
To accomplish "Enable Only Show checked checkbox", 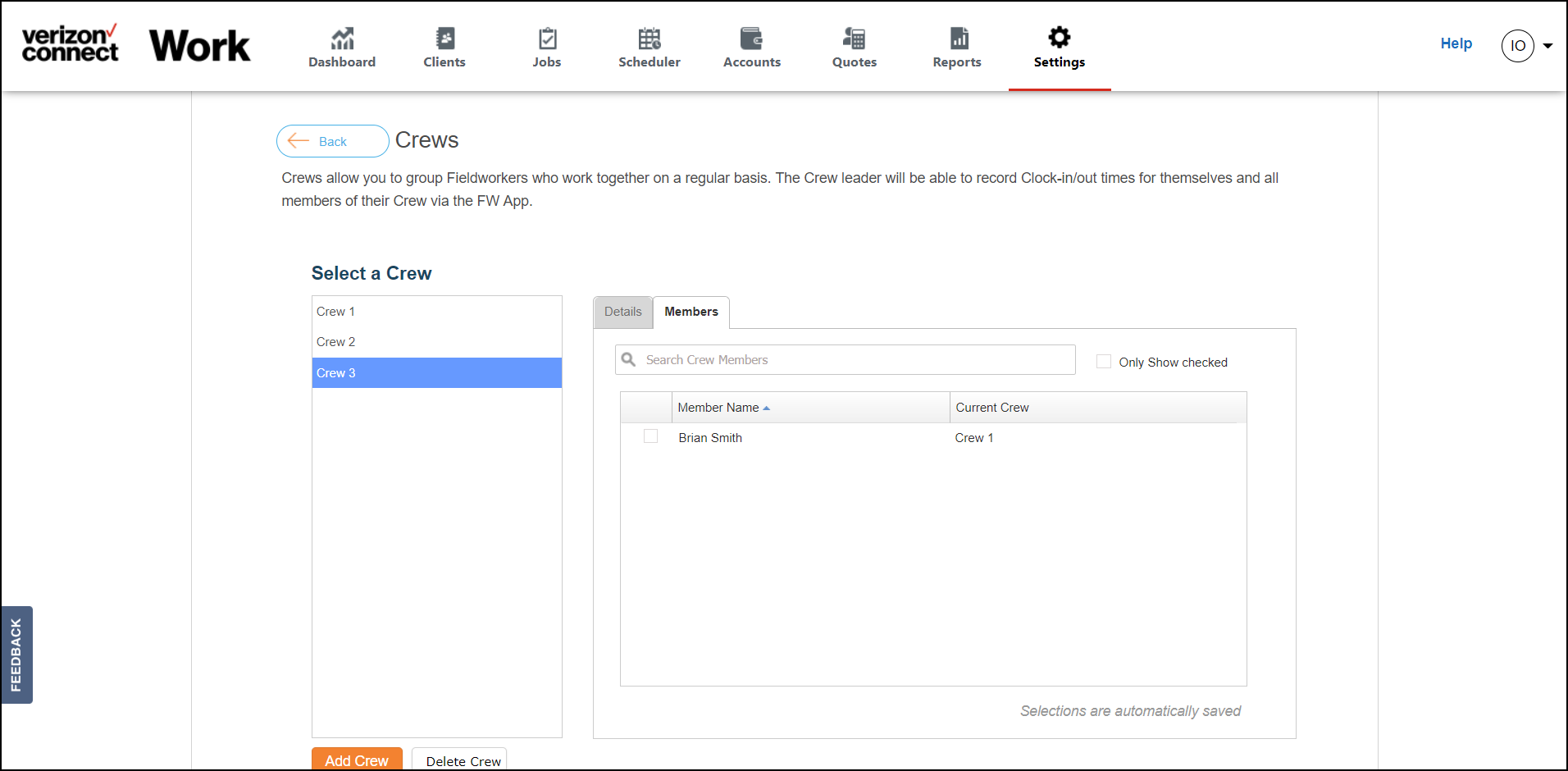I will click(1104, 362).
